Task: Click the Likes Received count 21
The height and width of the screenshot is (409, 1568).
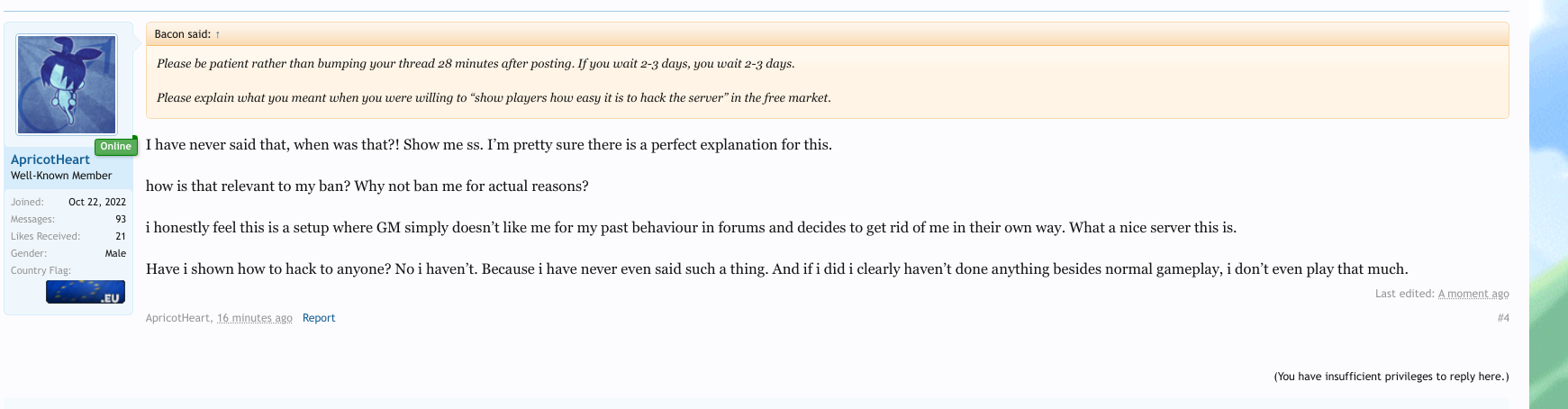Action: click(121, 236)
